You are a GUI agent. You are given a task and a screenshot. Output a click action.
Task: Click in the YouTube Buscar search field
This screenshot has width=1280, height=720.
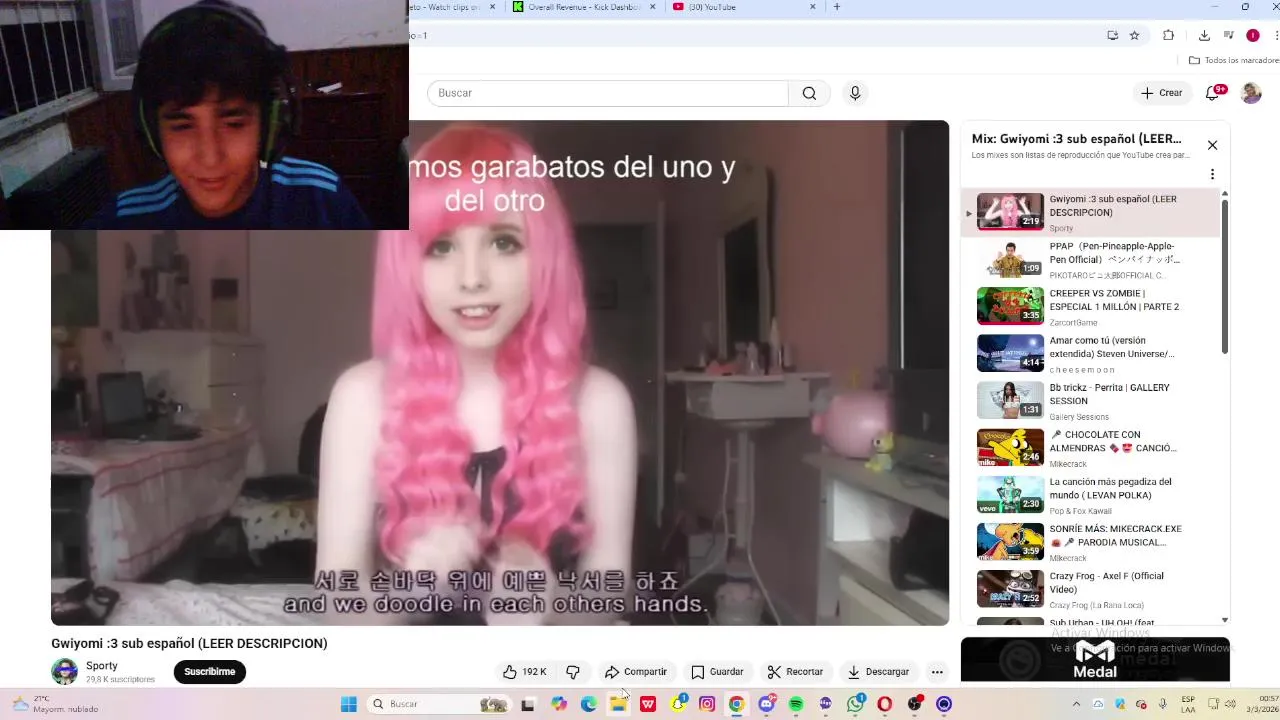point(608,93)
